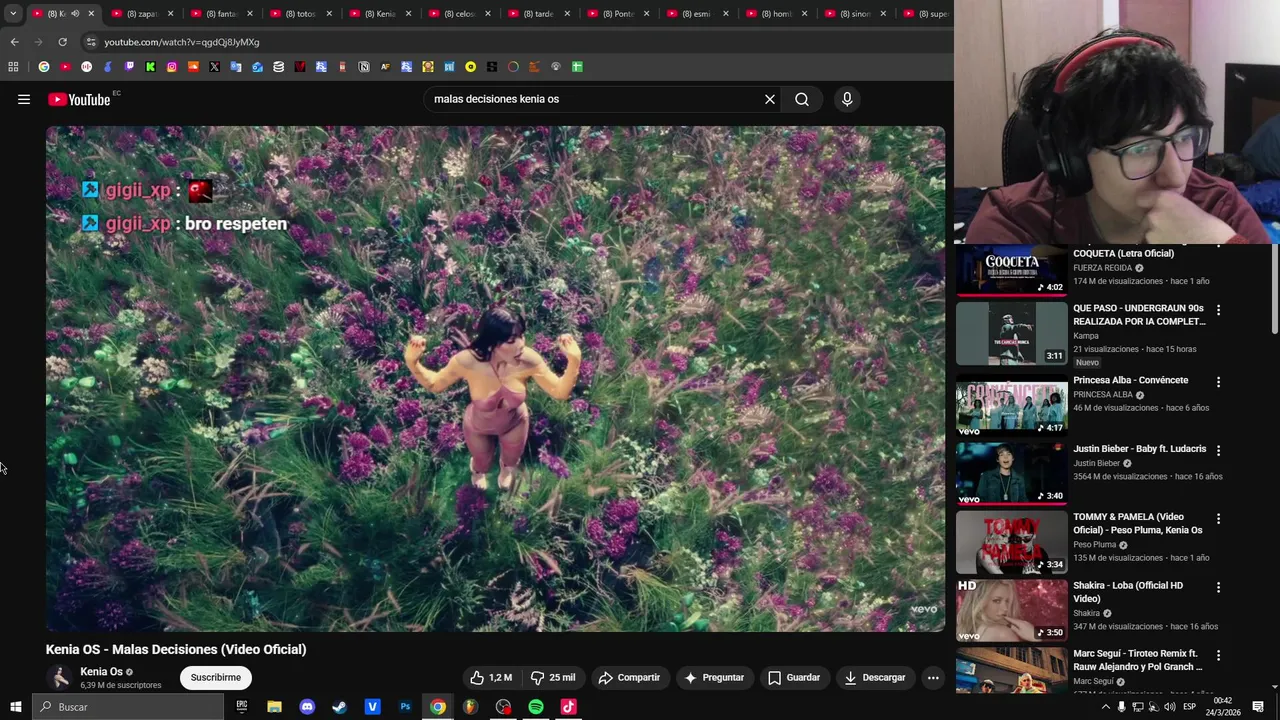Open the Preguntar AI assistant
The width and height of the screenshot is (1280, 720).
click(714, 677)
